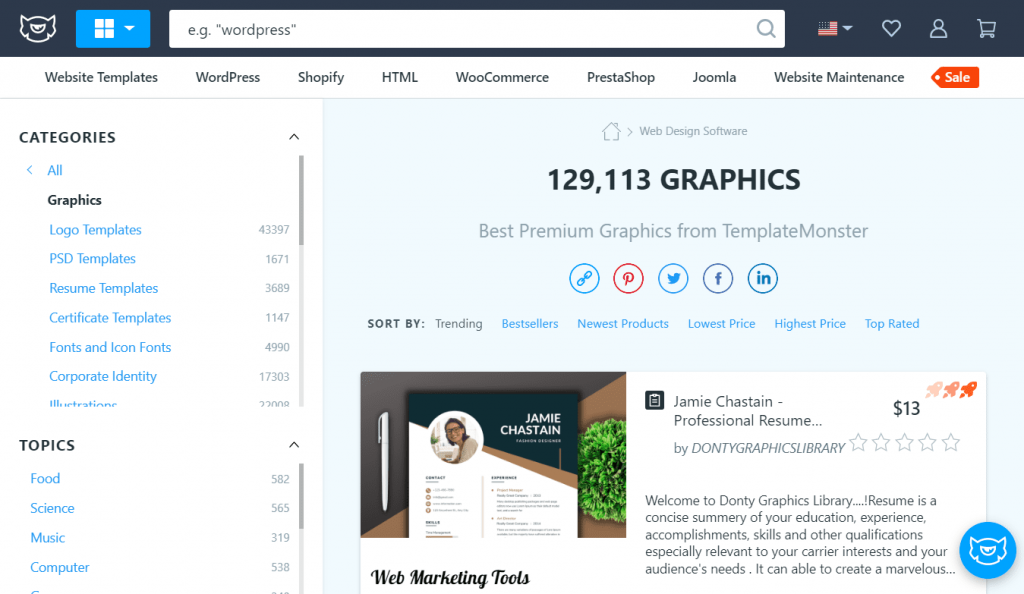This screenshot has height=594, width=1024.
Task: Select the Food topic
Action: click(x=45, y=478)
